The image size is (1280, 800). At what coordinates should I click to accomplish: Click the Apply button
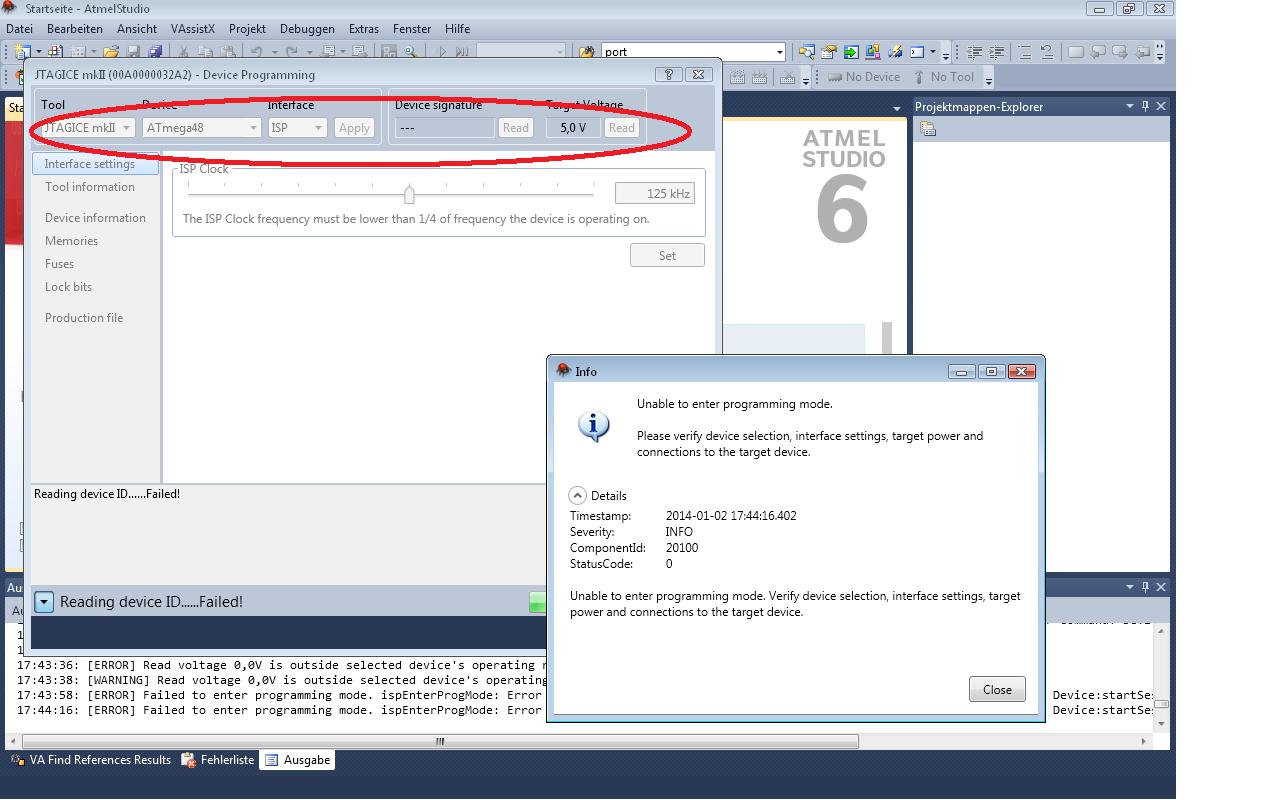pos(354,128)
